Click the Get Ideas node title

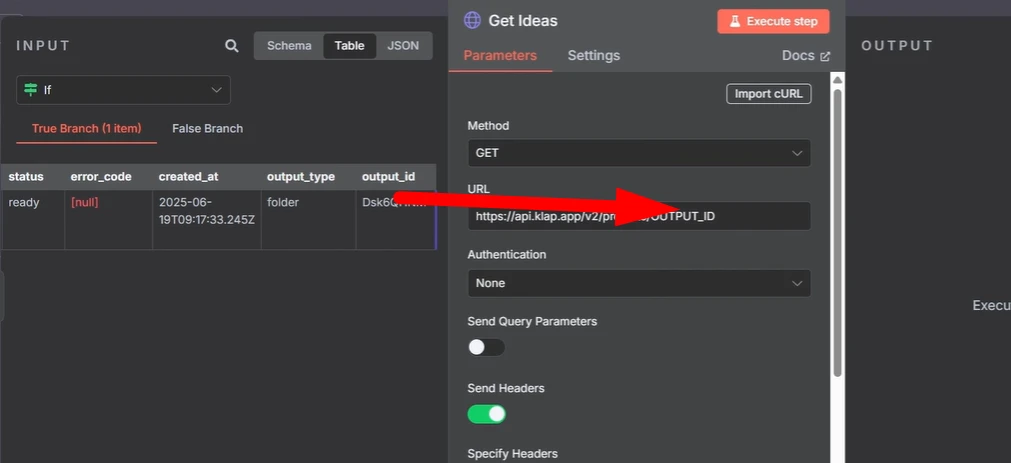[x=523, y=21]
